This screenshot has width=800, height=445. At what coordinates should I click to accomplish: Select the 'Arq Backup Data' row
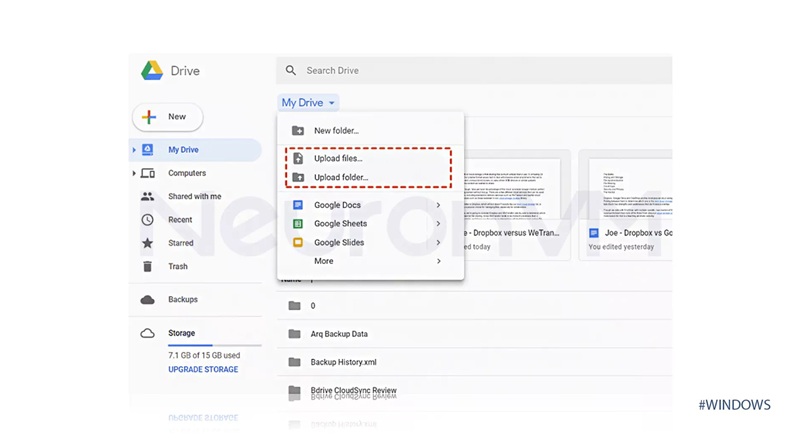click(474, 334)
